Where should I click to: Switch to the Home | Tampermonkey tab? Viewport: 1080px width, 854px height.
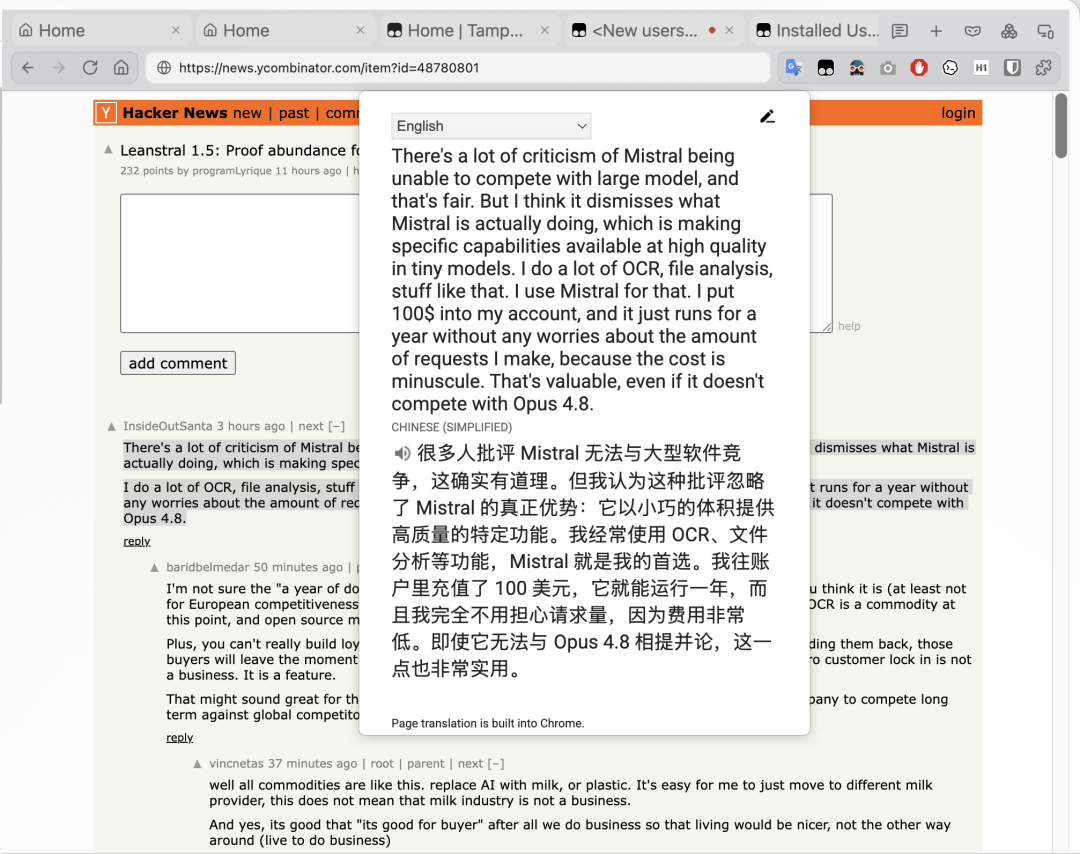469,30
